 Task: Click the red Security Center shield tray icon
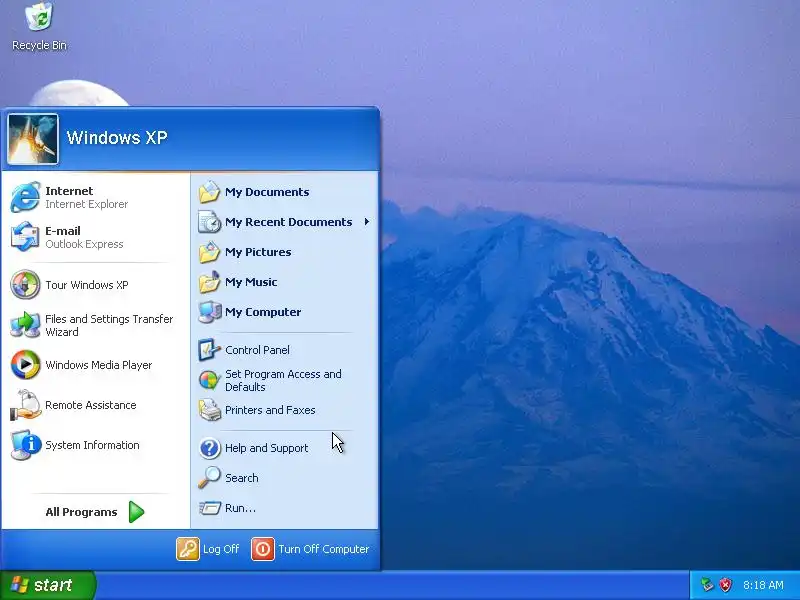(x=725, y=584)
